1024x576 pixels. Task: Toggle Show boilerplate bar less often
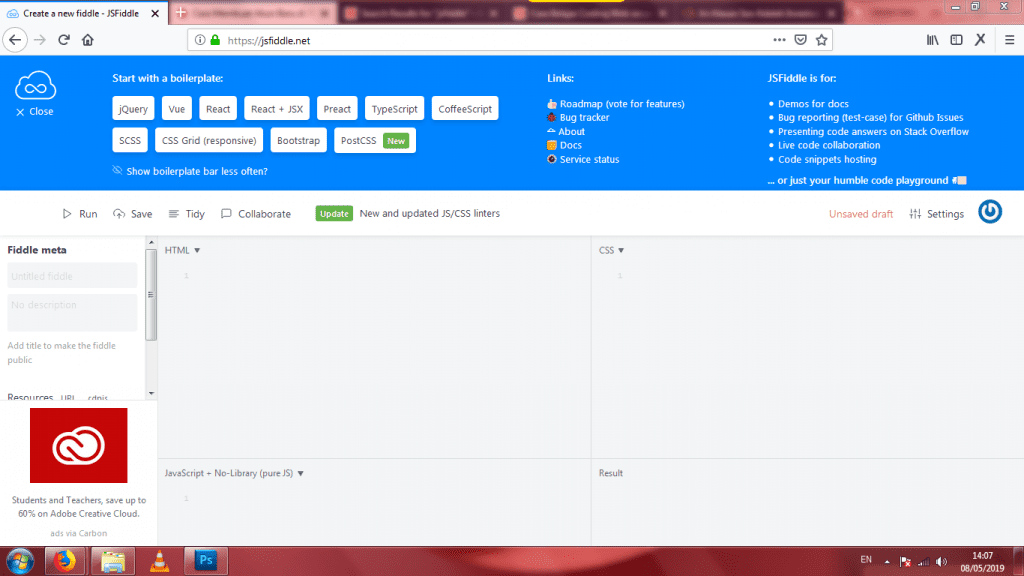click(x=190, y=171)
